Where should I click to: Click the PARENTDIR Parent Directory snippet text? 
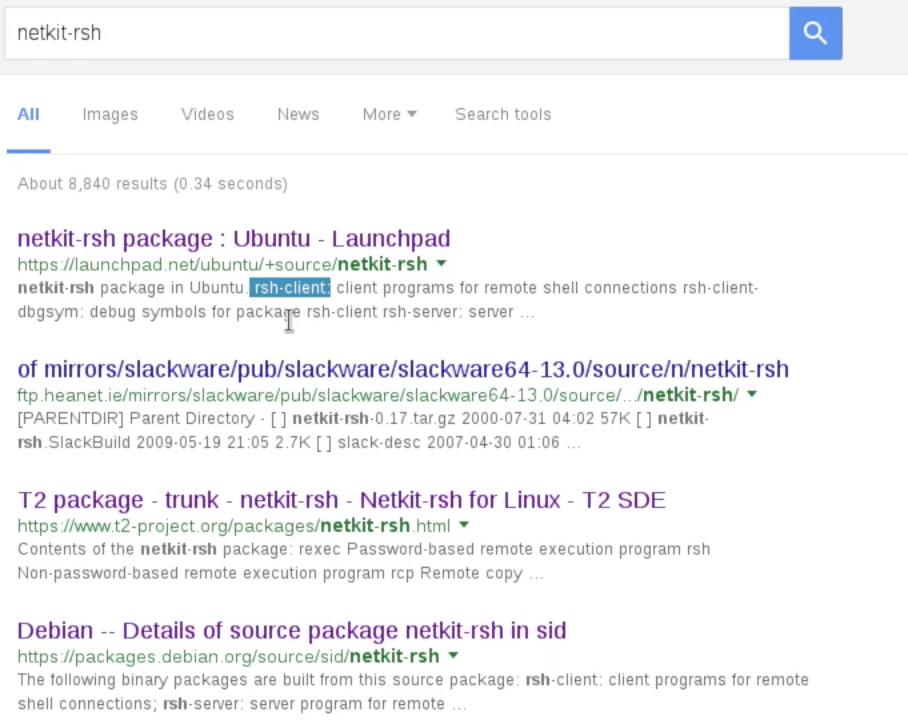pos(363,430)
